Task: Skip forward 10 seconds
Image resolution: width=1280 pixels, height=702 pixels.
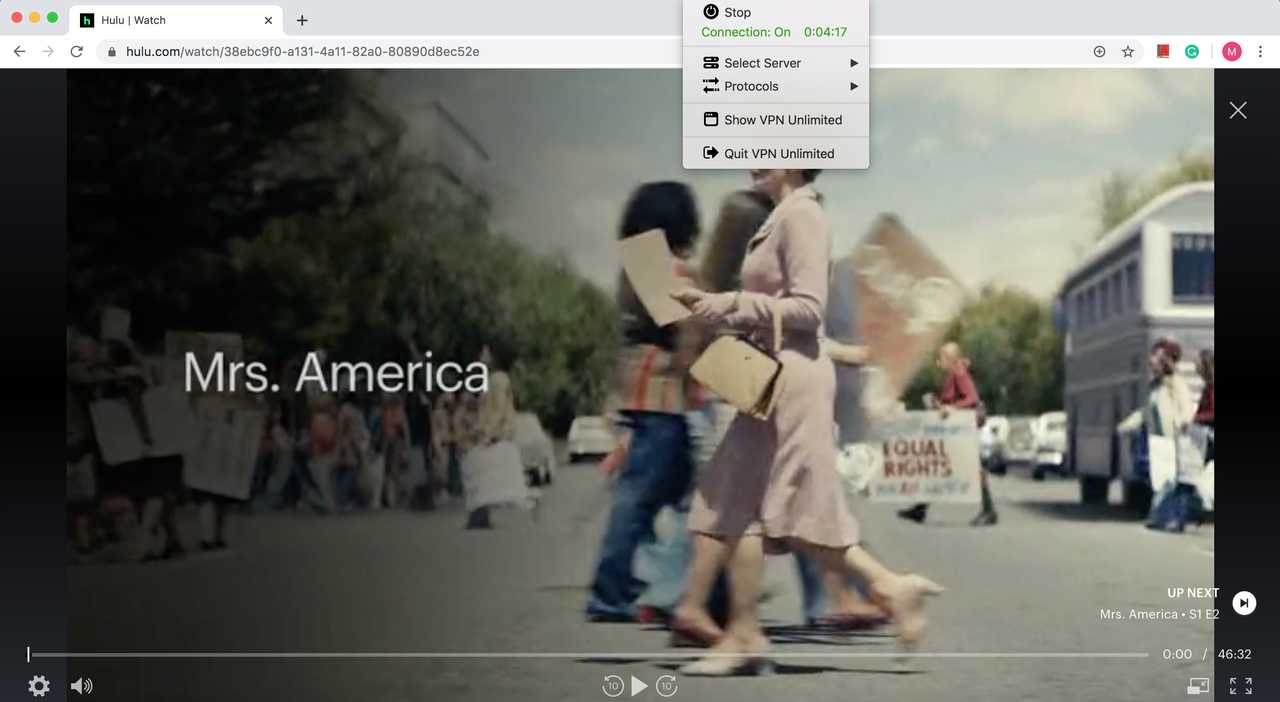Action: (667, 686)
